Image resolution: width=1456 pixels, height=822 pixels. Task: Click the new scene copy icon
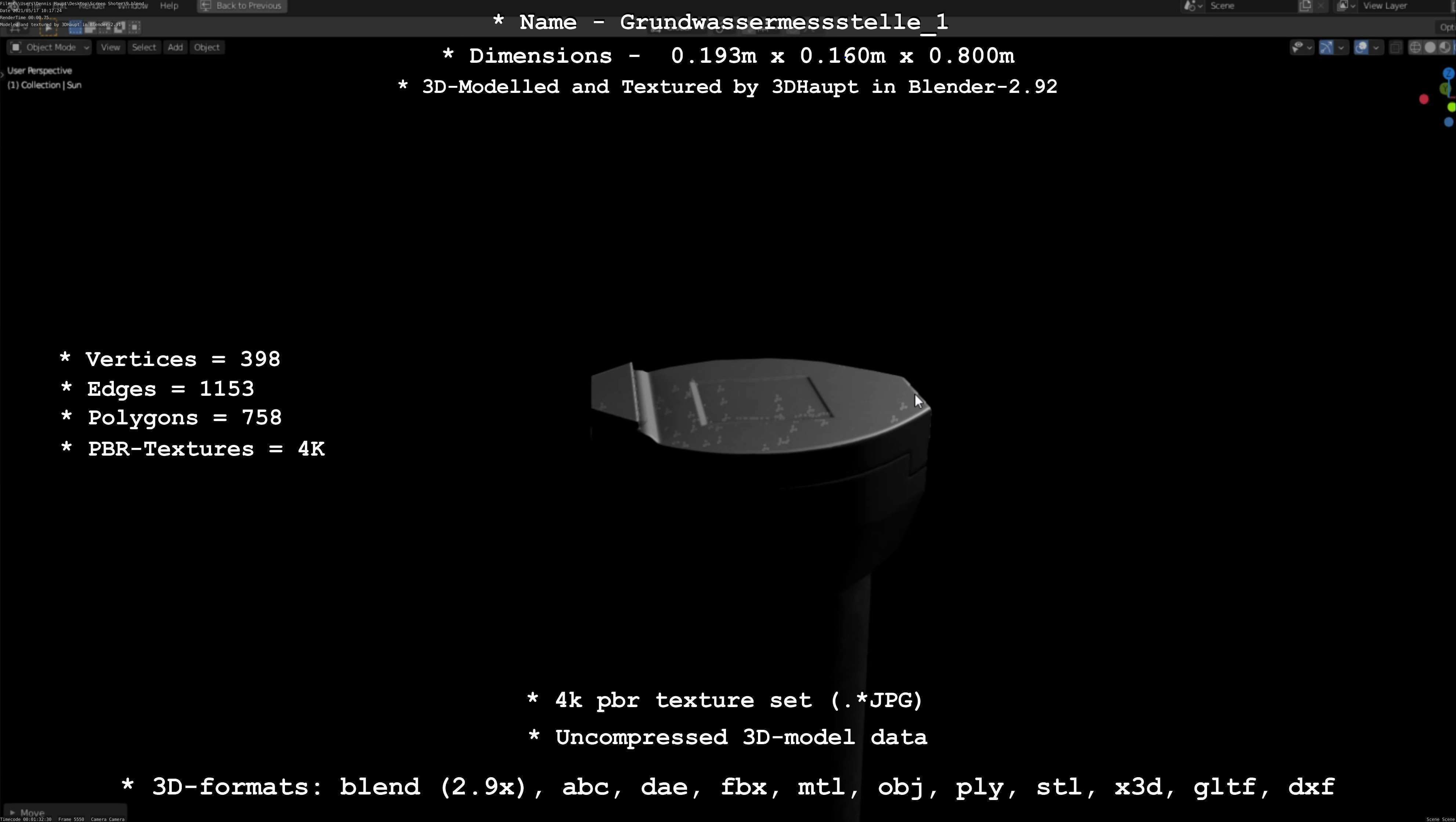click(x=1305, y=6)
